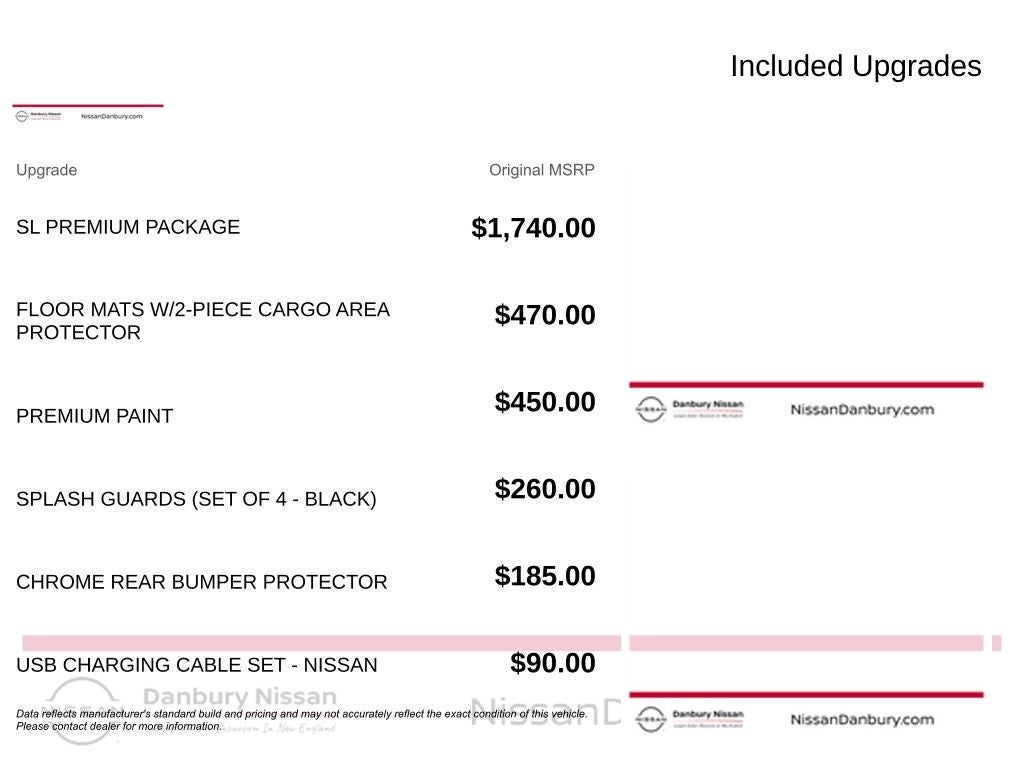Viewport: 1024px width, 768px height.
Task: Click the Nissan logo in the bottom-right banner
Action: click(651, 719)
